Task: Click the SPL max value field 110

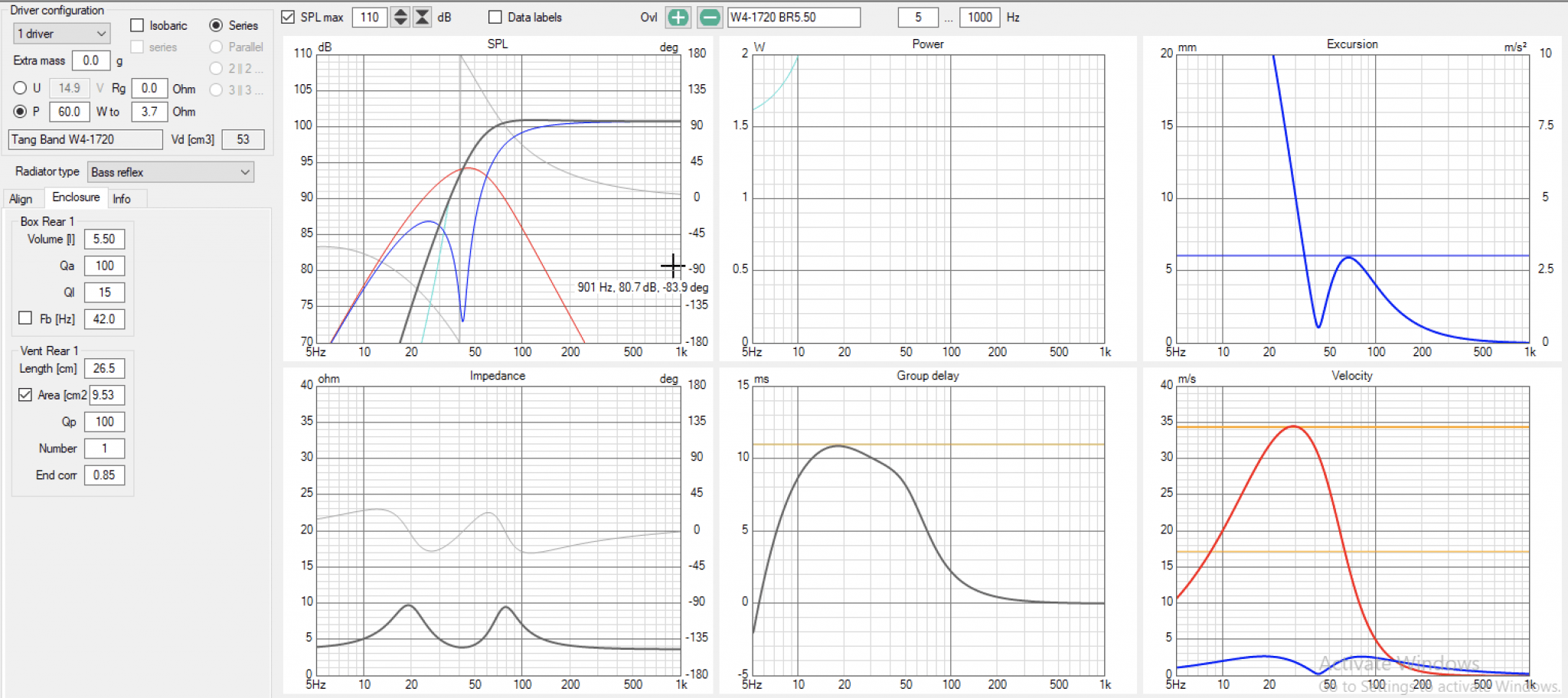Action: [x=370, y=17]
